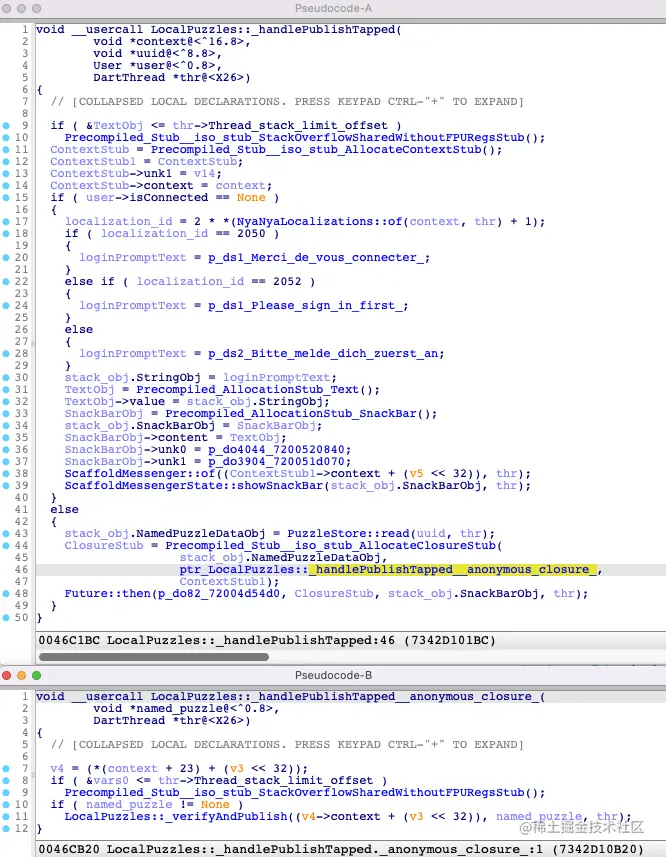This screenshot has height=857, width=666.
Task: Toggle the dot beside line 20 in Pseudocode-A
Action: click(6, 257)
